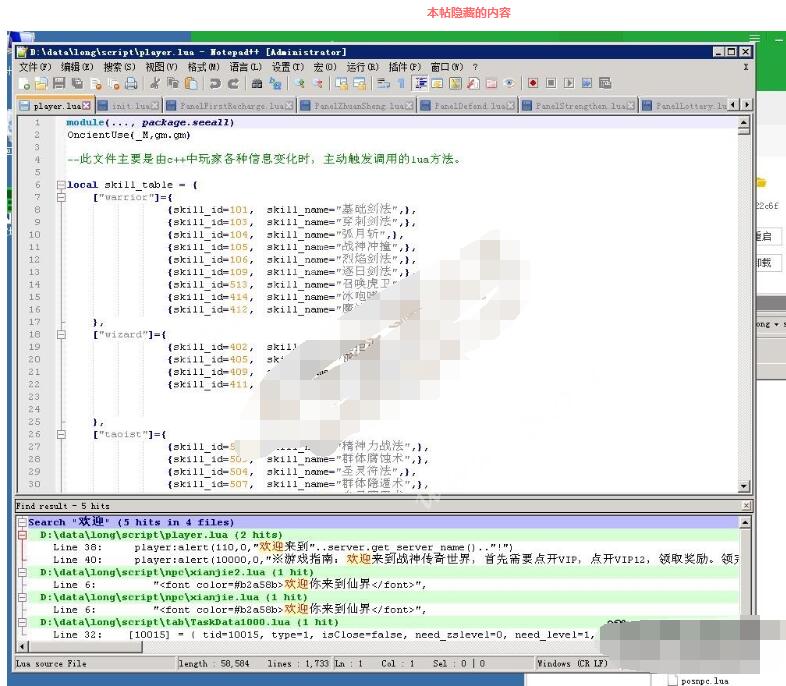The height and width of the screenshot is (686, 786).
Task: Toggle Show All Characters in the toolbar
Action: (402, 84)
